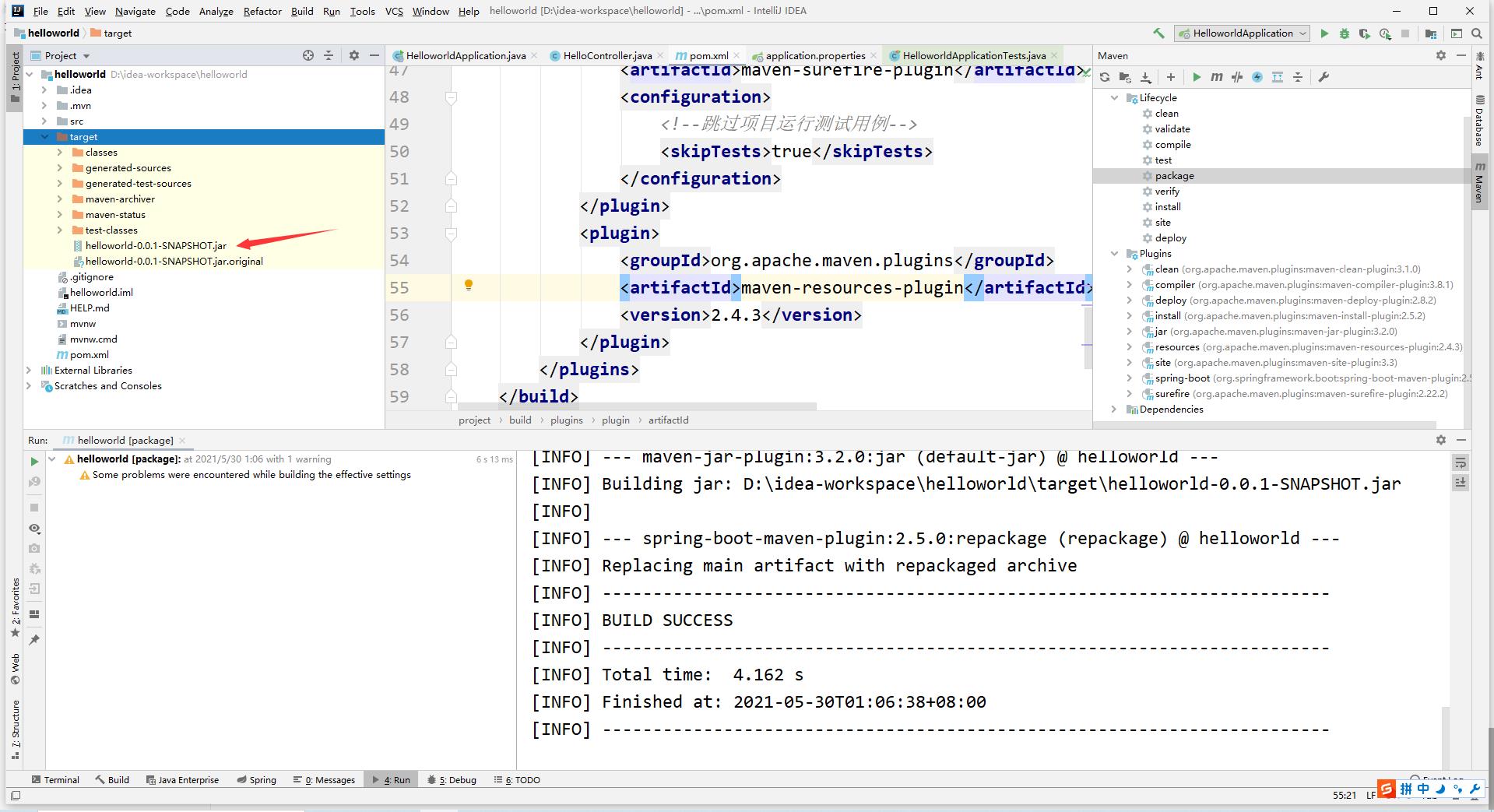Toggle Maven Offline Mode

(x=1237, y=77)
